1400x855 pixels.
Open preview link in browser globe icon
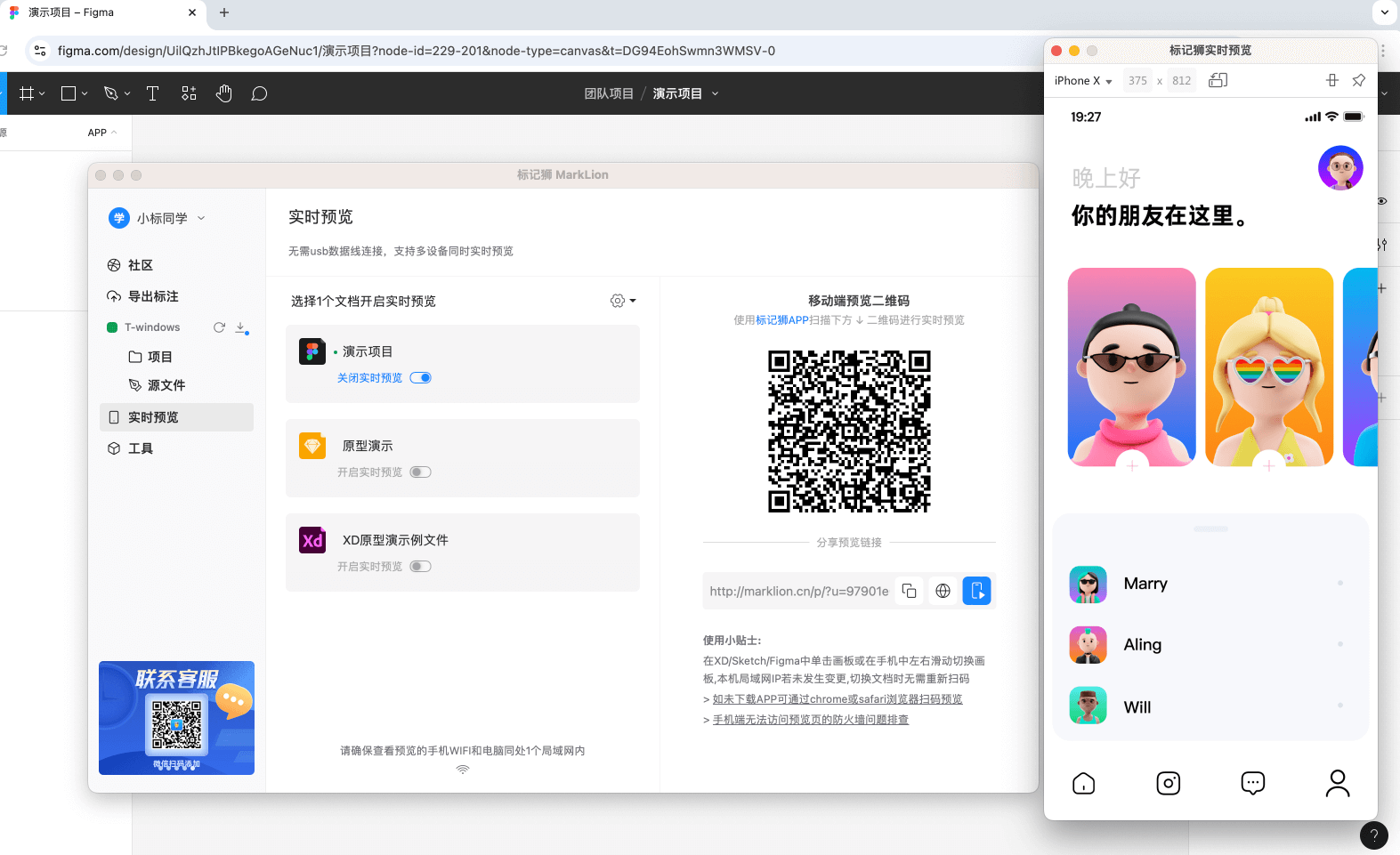(943, 591)
